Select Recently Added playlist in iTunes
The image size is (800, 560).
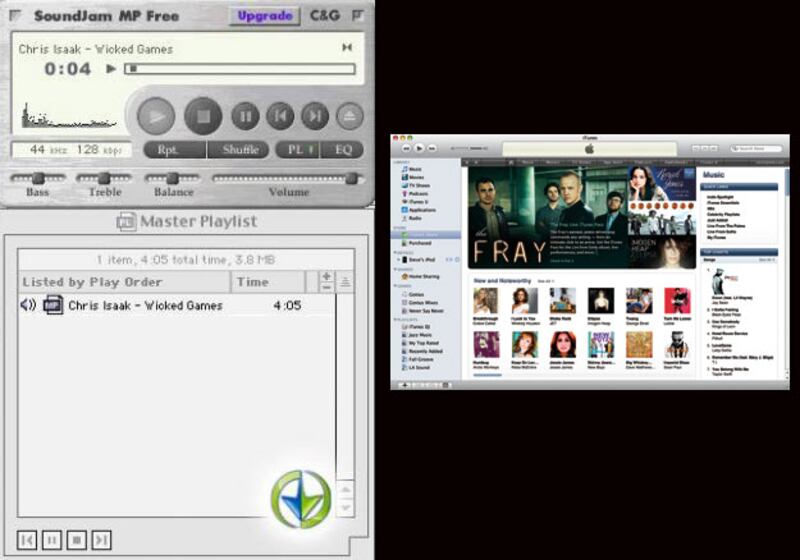[422, 351]
